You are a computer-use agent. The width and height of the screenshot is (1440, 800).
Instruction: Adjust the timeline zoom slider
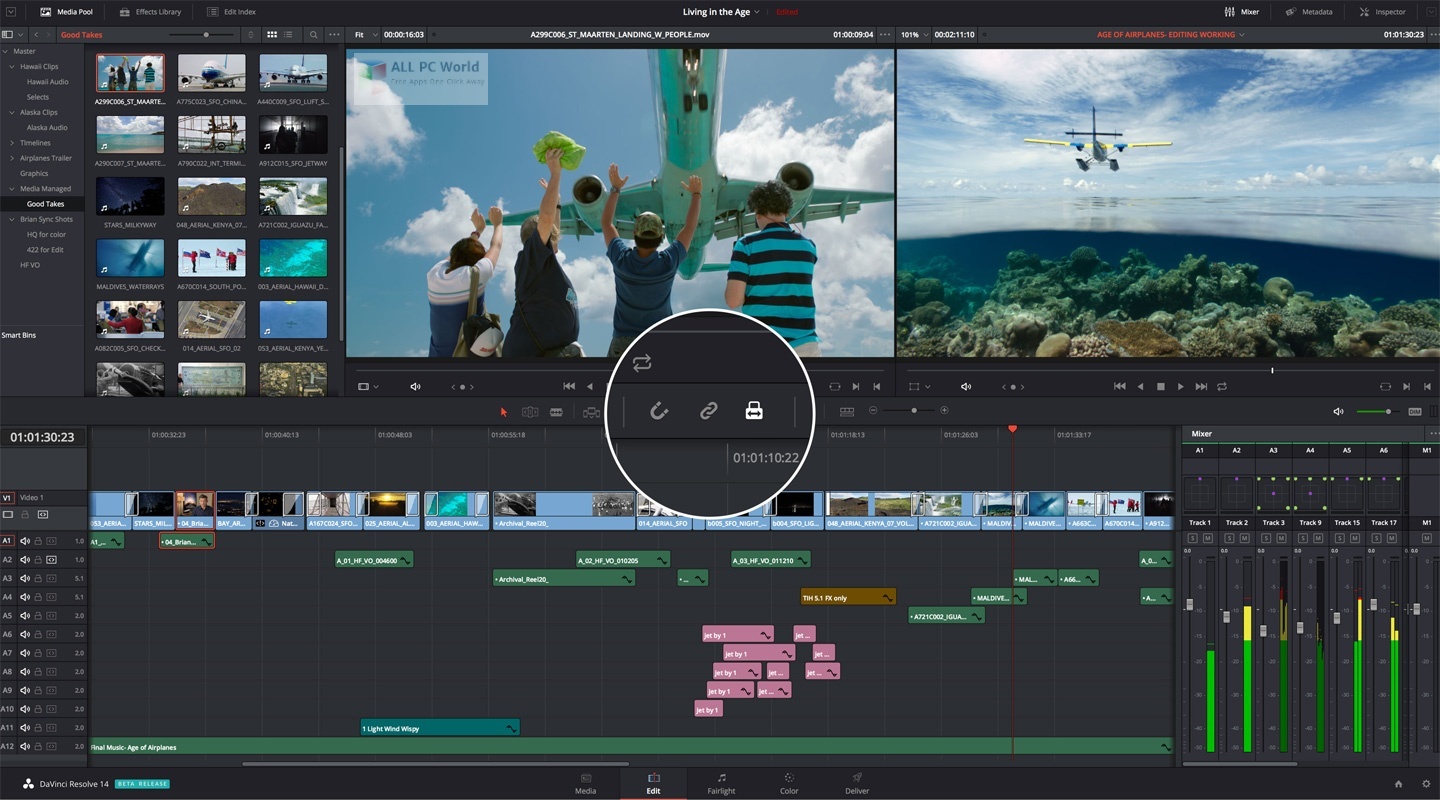[913, 411]
